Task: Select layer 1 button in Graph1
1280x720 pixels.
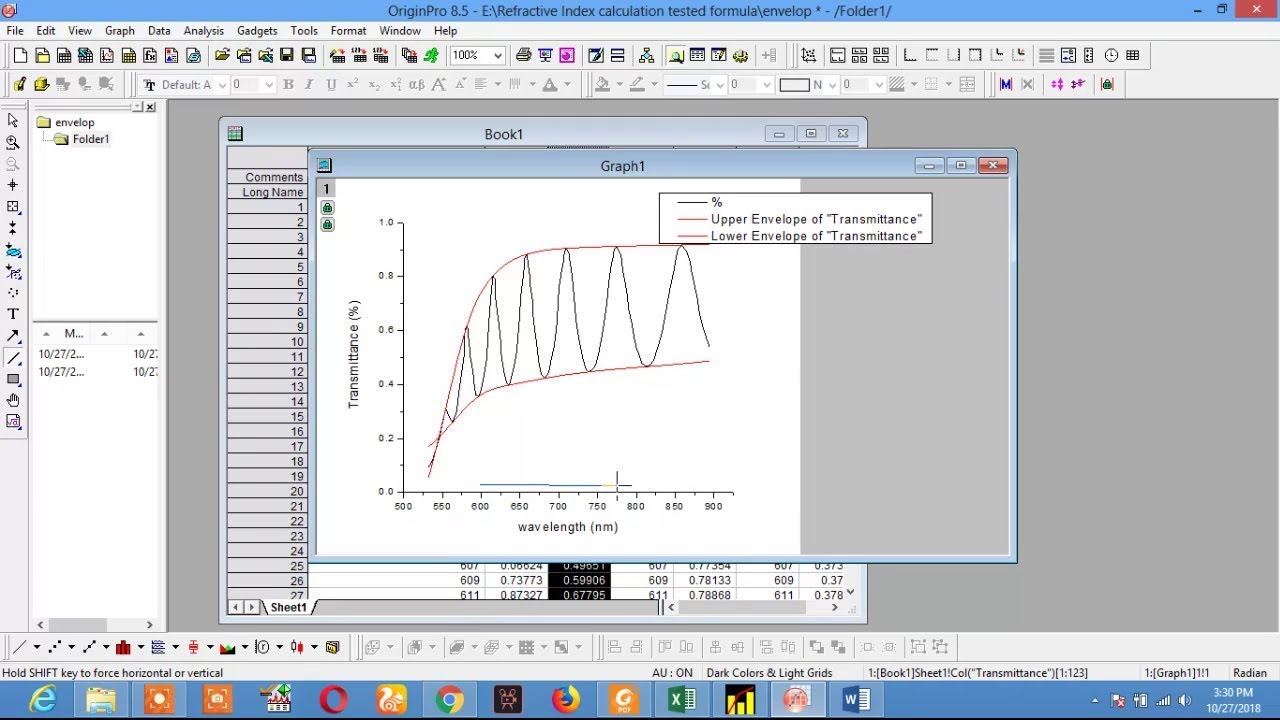Action: [x=326, y=189]
